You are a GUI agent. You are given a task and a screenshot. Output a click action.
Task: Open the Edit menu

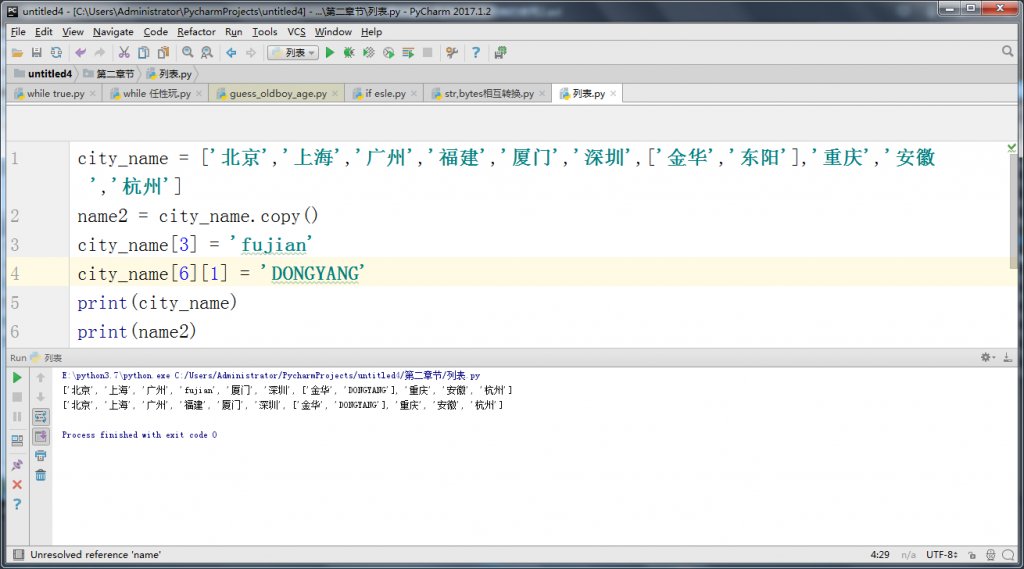[x=44, y=32]
